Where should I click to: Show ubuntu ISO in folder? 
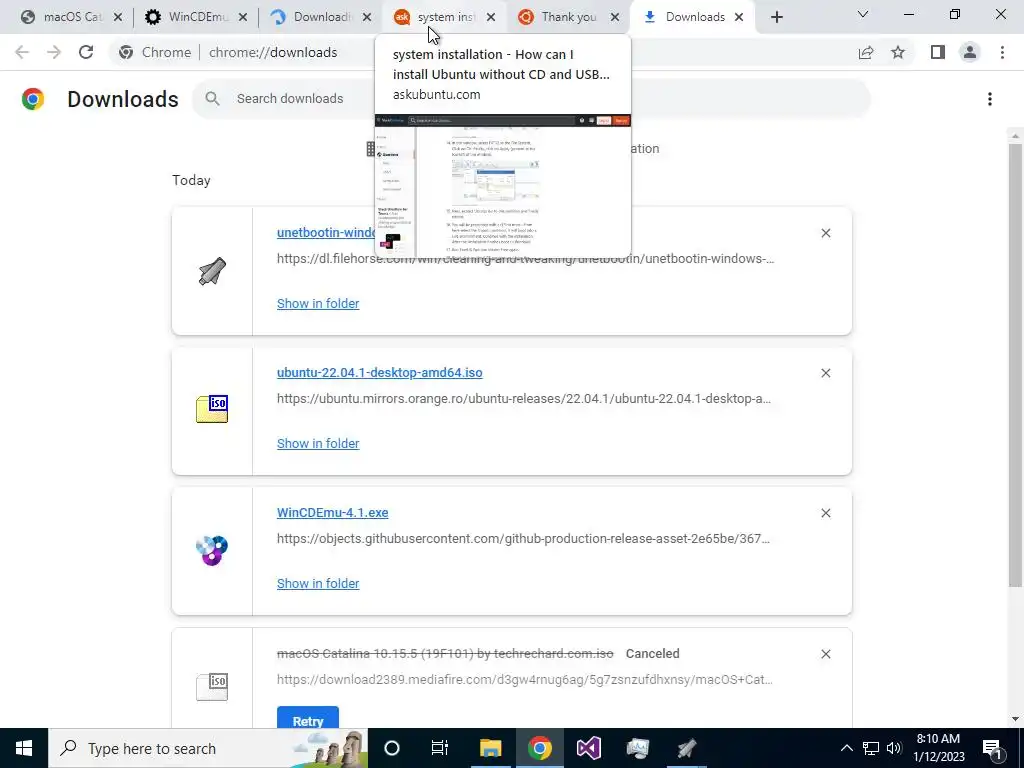click(x=318, y=443)
